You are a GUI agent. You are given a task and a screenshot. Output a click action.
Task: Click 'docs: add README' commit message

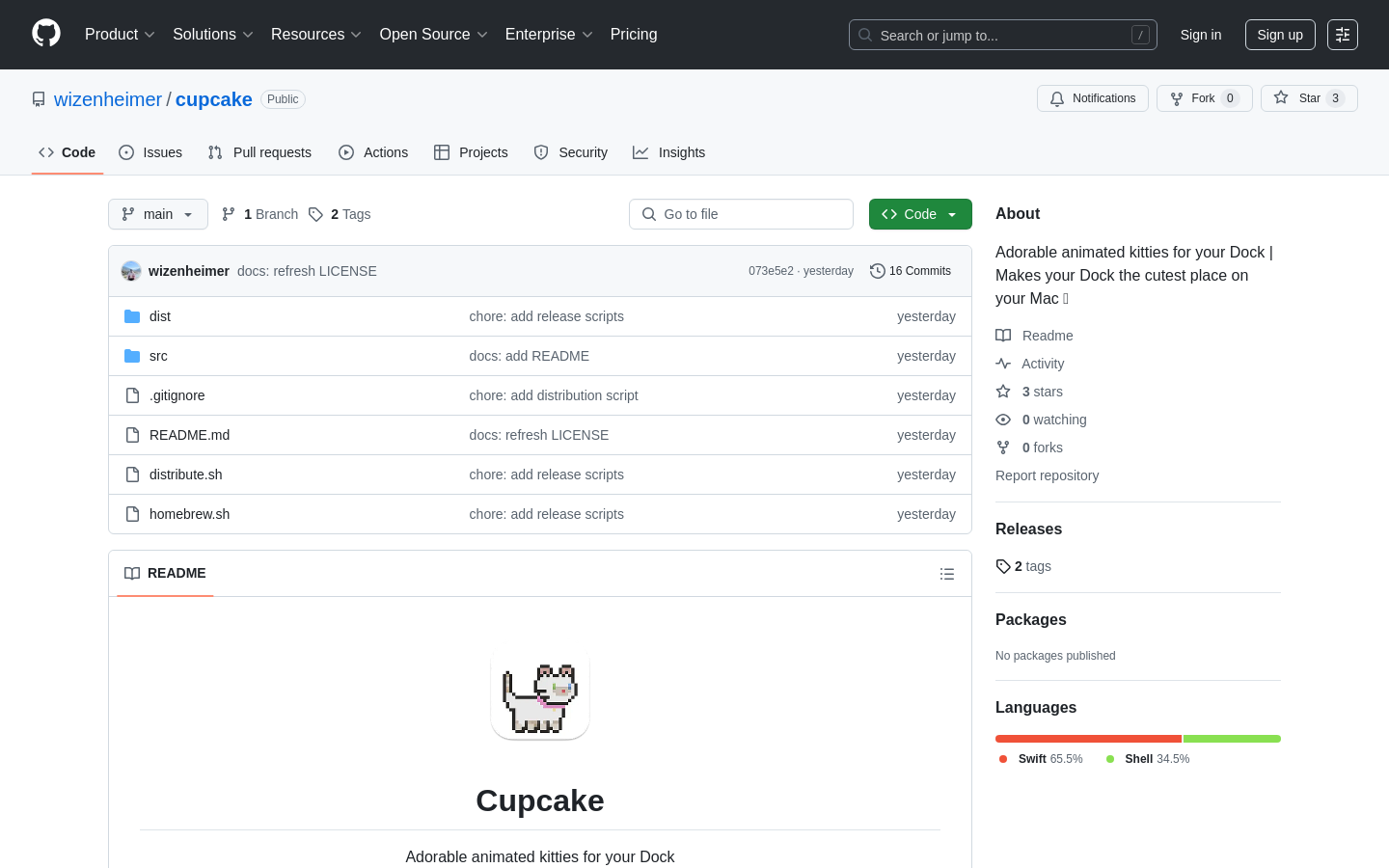(x=530, y=356)
